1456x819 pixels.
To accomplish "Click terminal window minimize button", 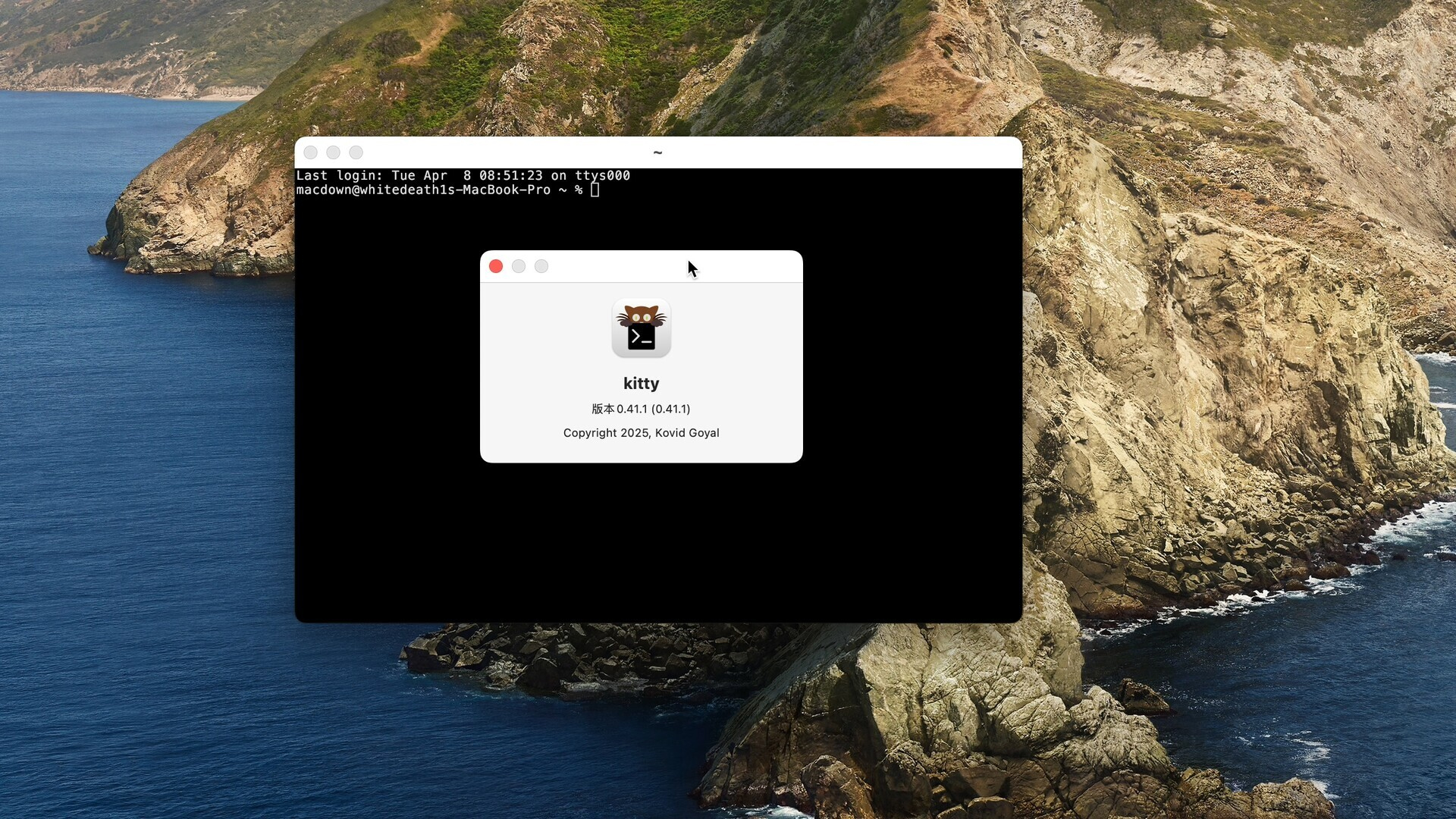I will (333, 152).
